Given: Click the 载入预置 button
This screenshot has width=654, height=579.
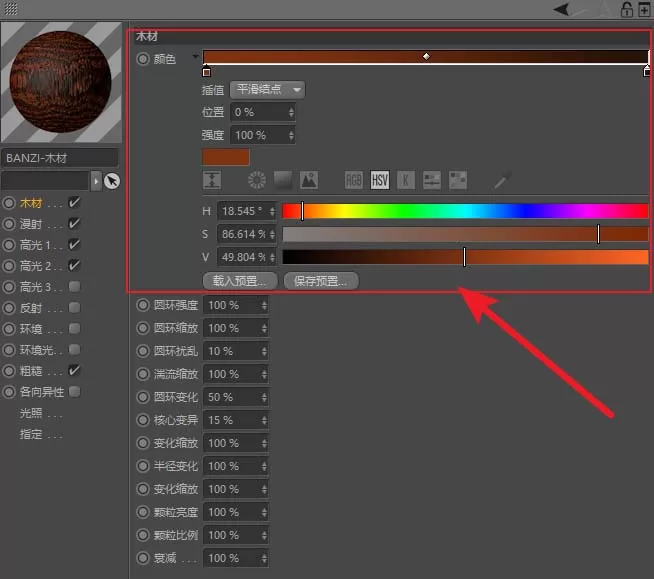Looking at the screenshot, I should pos(240,281).
